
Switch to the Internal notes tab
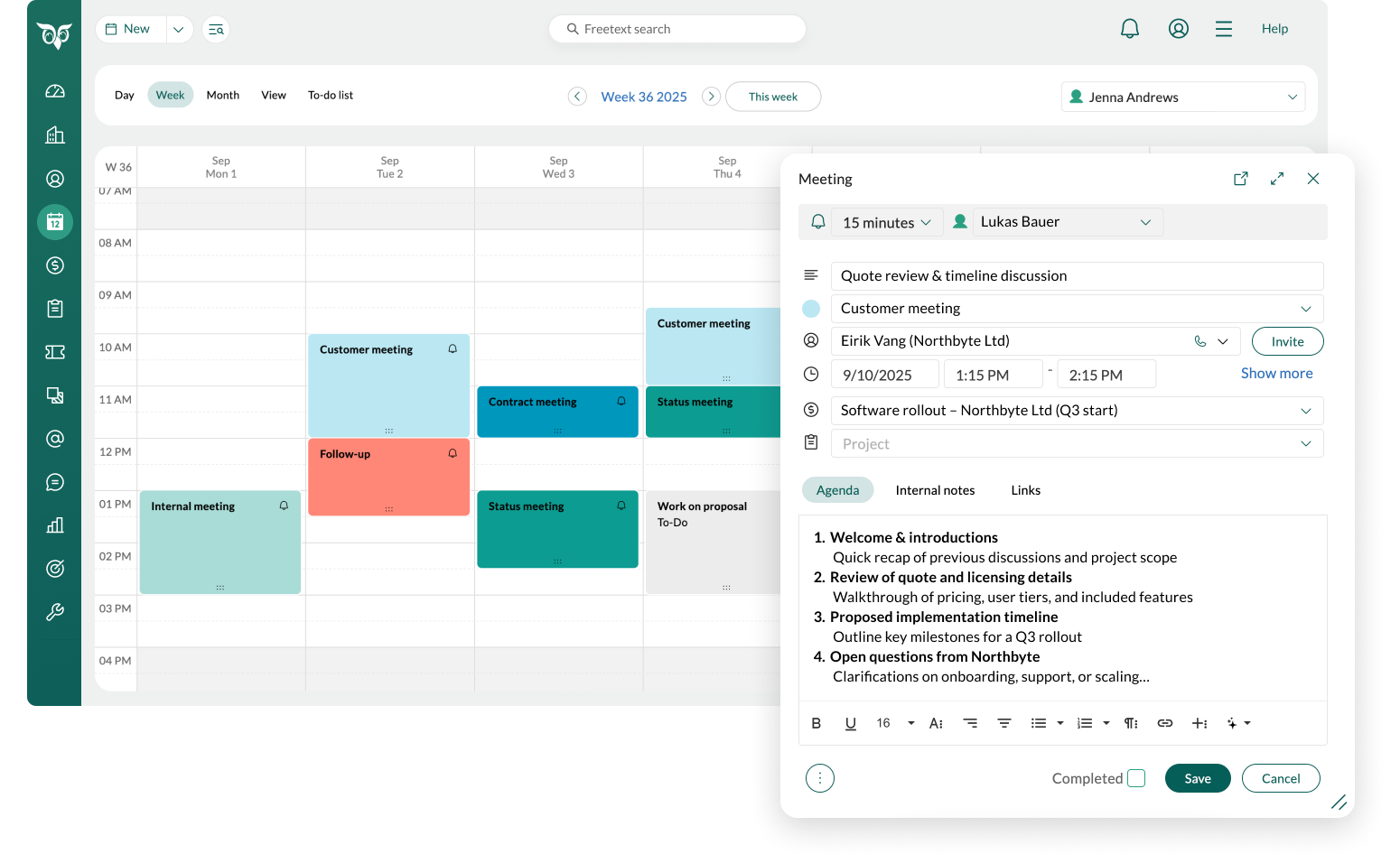(x=935, y=489)
